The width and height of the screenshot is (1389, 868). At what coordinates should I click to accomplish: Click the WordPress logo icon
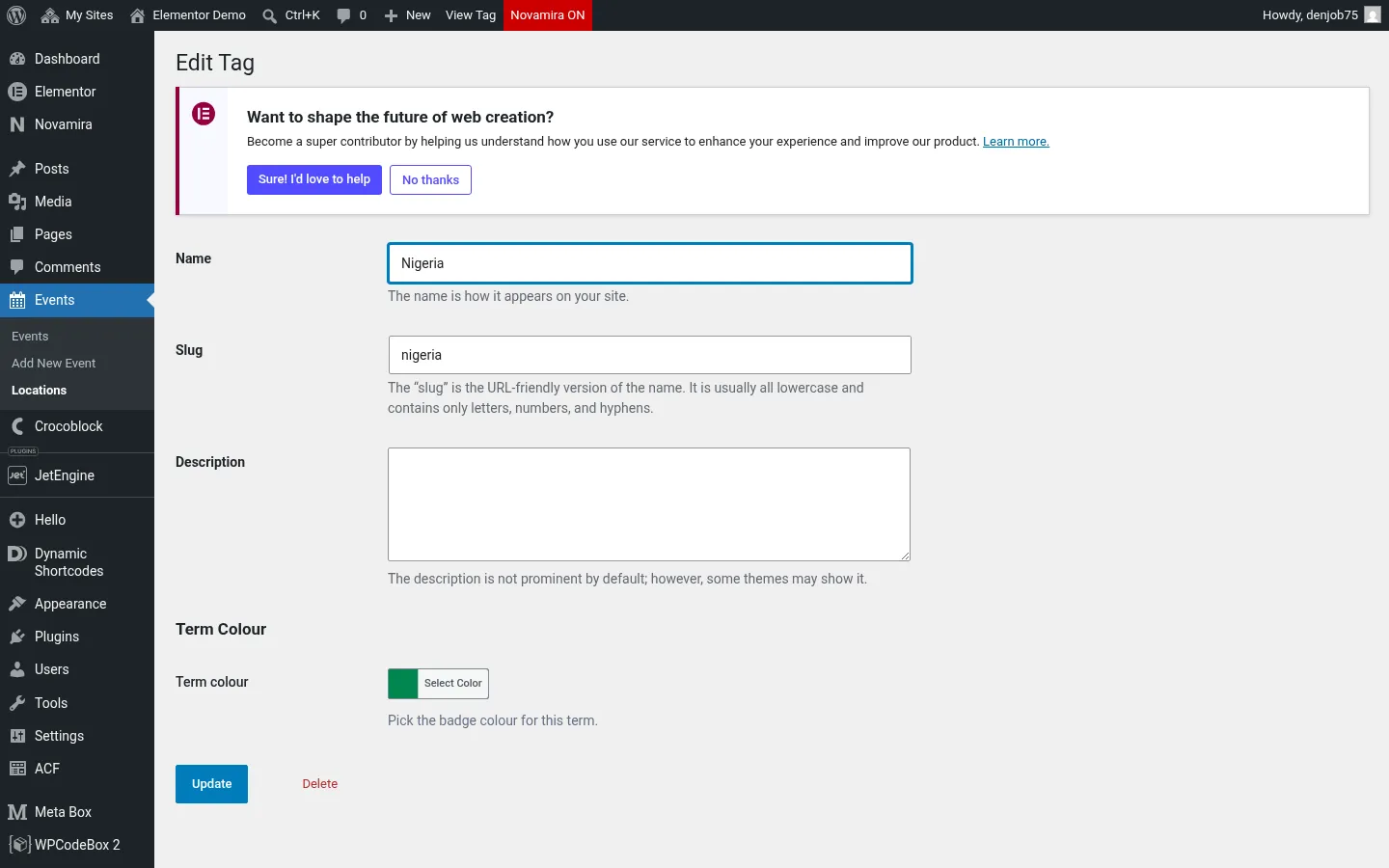click(16, 15)
